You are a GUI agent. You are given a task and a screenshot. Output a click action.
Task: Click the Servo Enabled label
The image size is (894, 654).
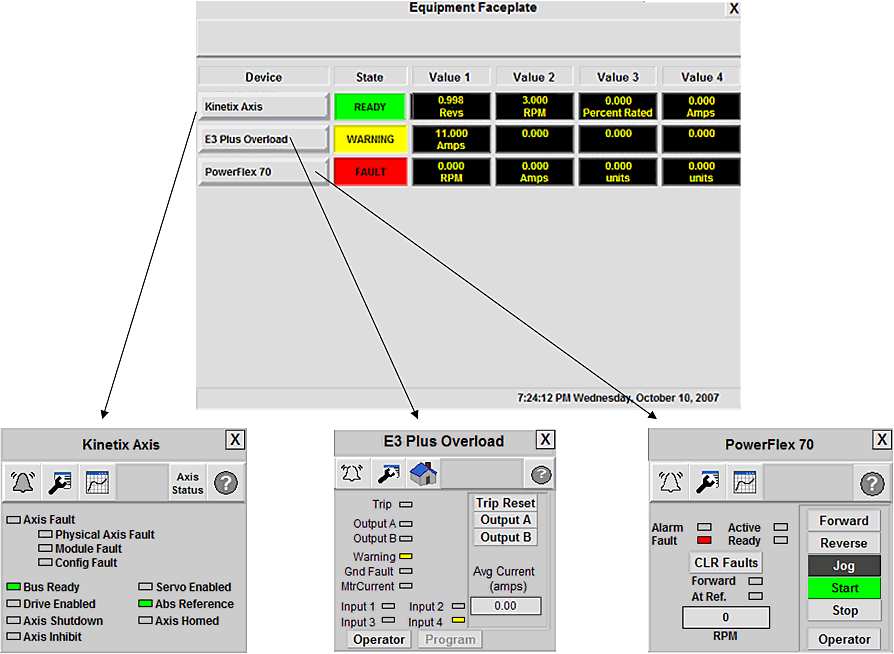tap(194, 587)
